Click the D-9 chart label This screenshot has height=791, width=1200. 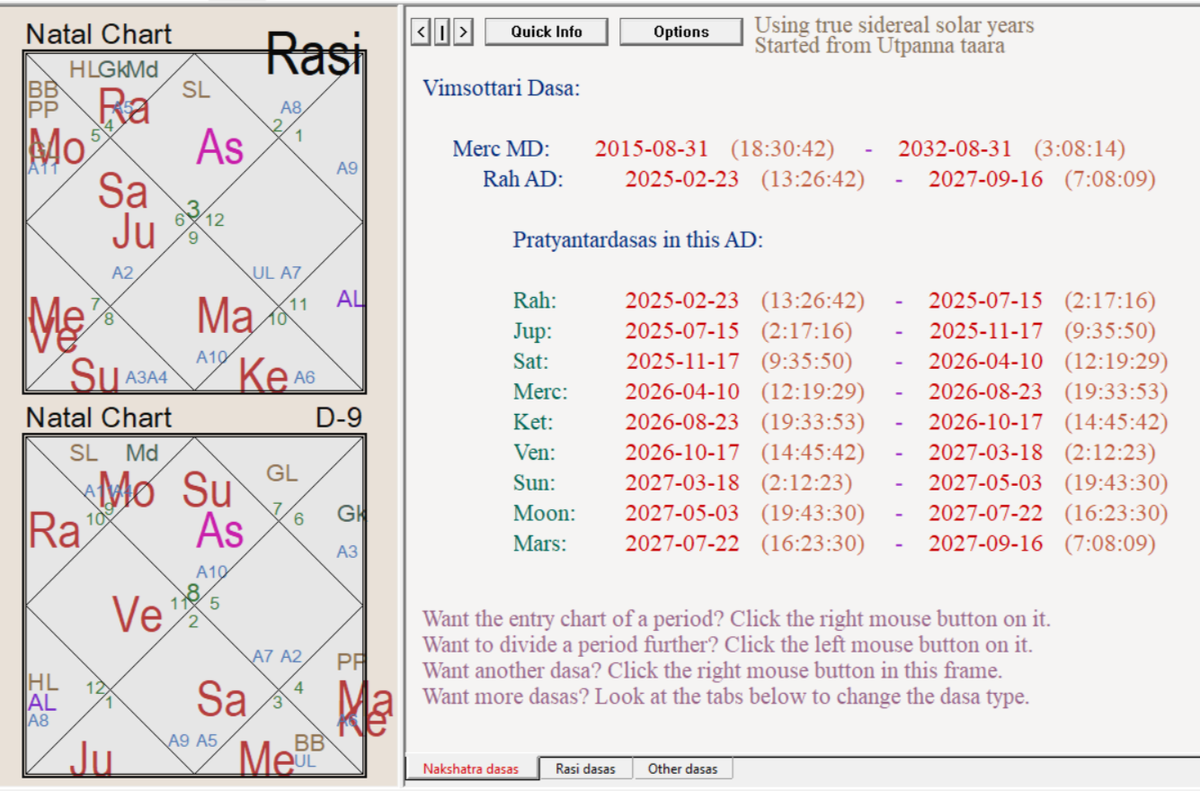click(x=341, y=417)
